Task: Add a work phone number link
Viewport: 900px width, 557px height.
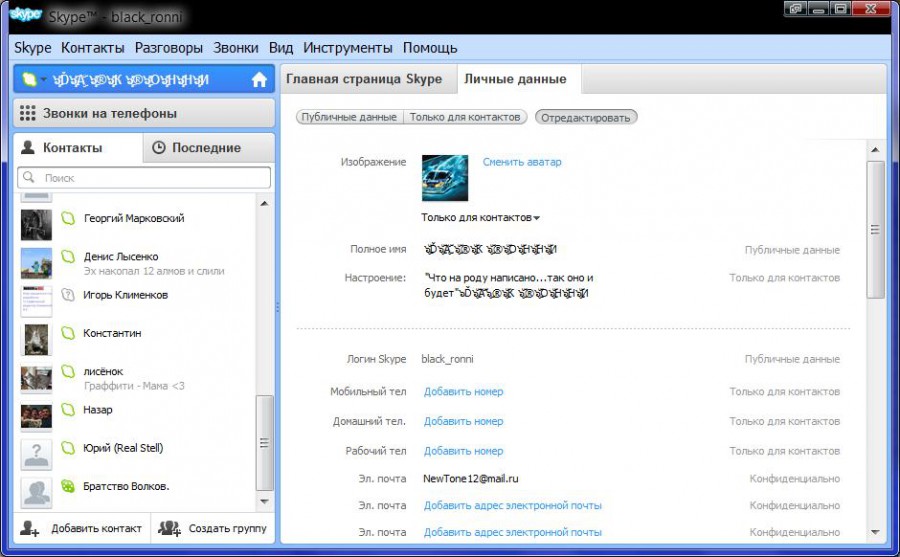Action: click(463, 451)
